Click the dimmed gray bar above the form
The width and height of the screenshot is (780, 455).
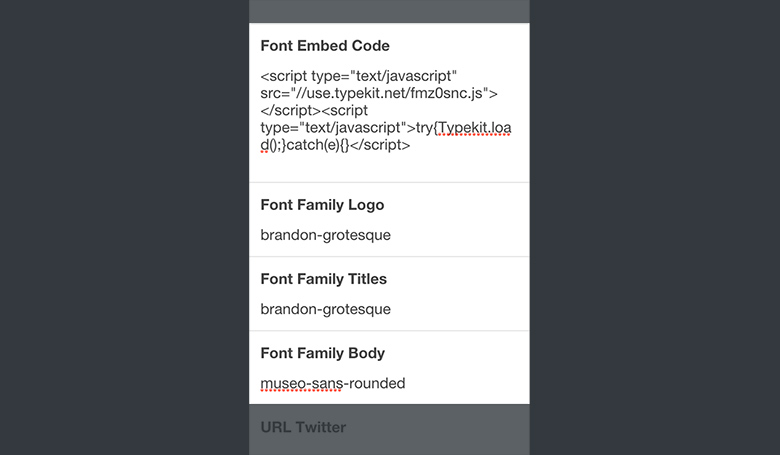click(389, 11)
